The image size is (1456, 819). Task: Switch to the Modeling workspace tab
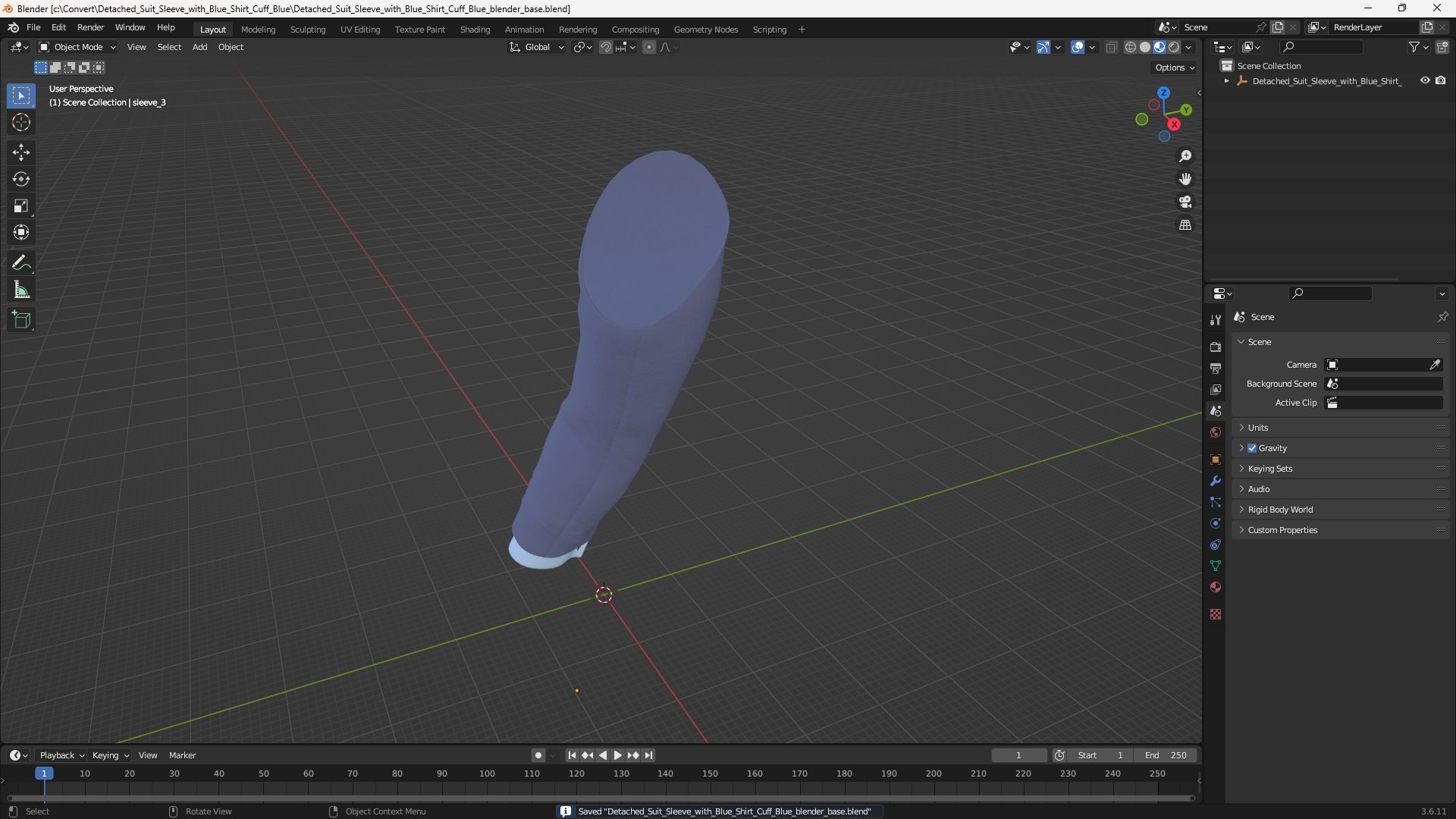click(258, 30)
